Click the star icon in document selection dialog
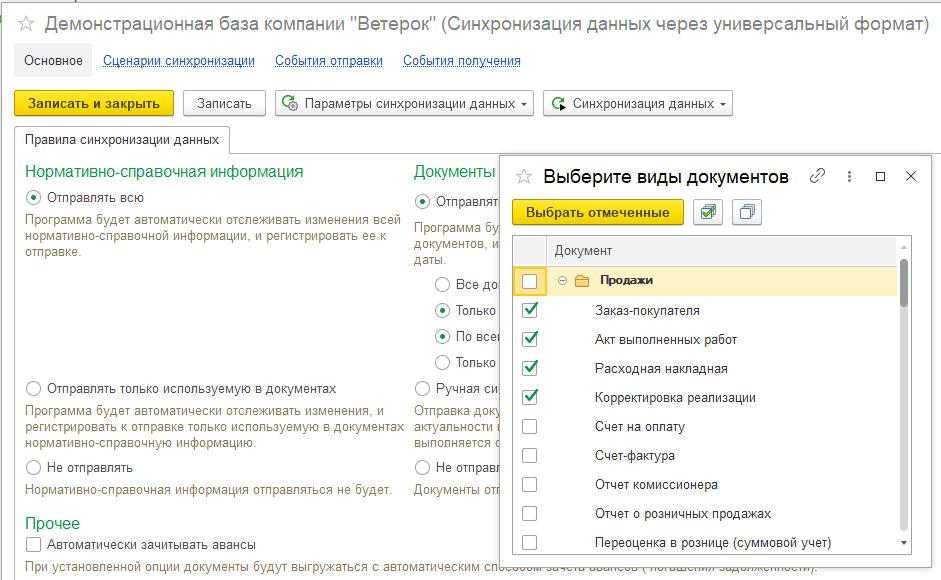 [x=522, y=177]
